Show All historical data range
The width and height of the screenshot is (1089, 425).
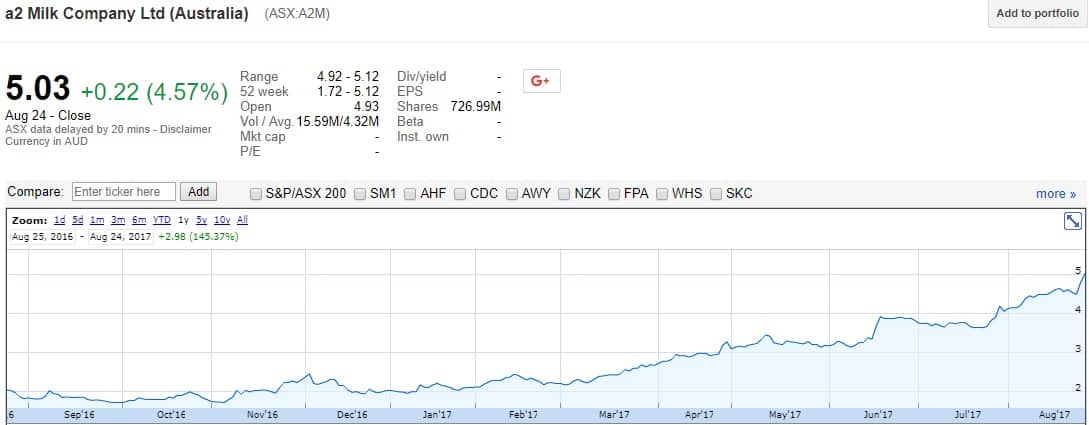(242, 220)
